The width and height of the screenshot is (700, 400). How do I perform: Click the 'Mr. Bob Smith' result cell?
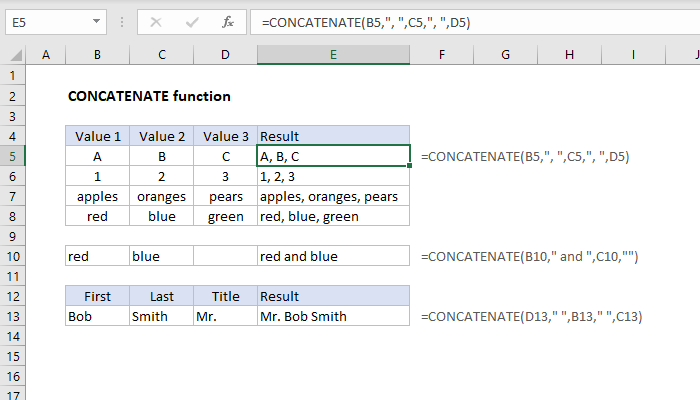pos(333,316)
